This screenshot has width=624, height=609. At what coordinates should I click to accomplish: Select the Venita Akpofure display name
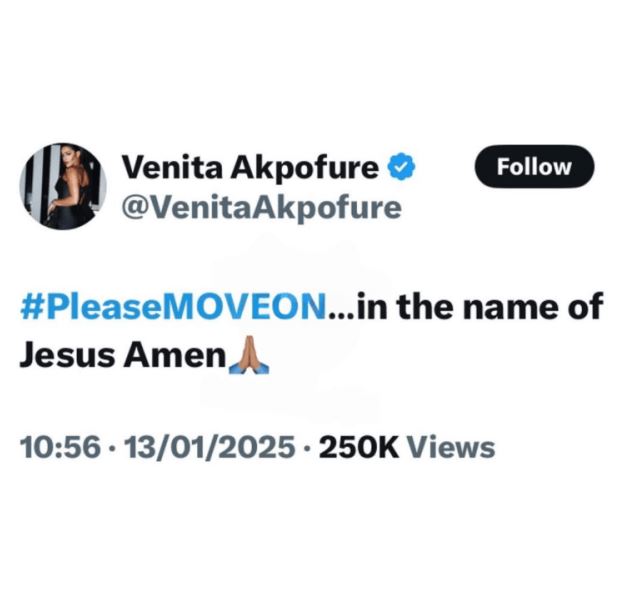(250, 168)
